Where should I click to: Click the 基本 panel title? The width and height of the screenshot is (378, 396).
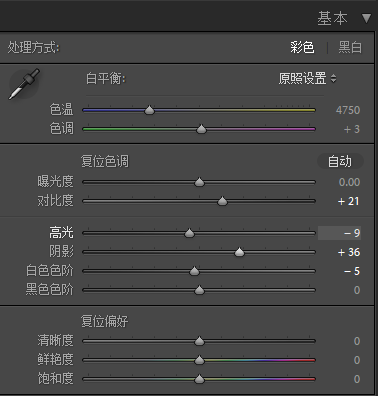point(332,18)
